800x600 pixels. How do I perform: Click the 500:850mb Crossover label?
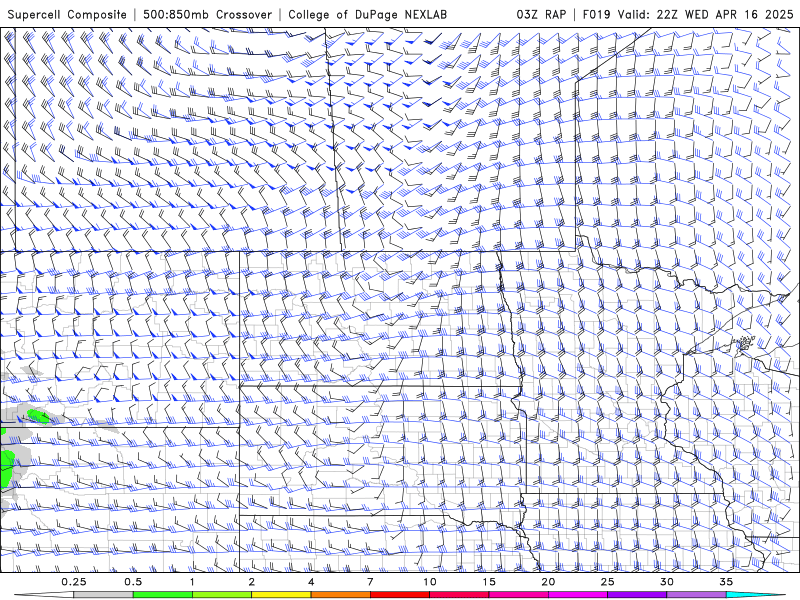pyautogui.click(x=207, y=14)
